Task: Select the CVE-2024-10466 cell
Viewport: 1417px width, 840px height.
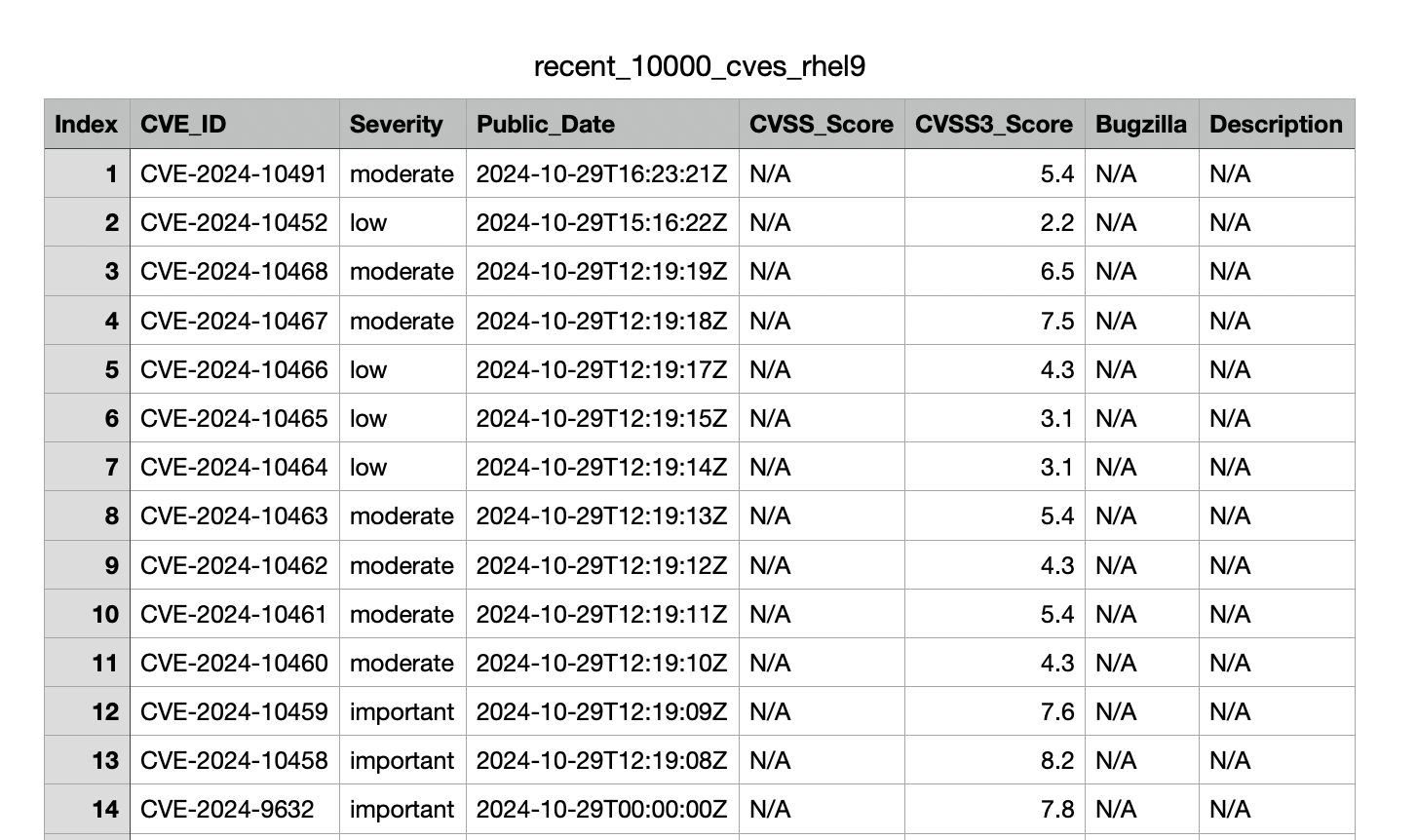Action: tap(234, 370)
